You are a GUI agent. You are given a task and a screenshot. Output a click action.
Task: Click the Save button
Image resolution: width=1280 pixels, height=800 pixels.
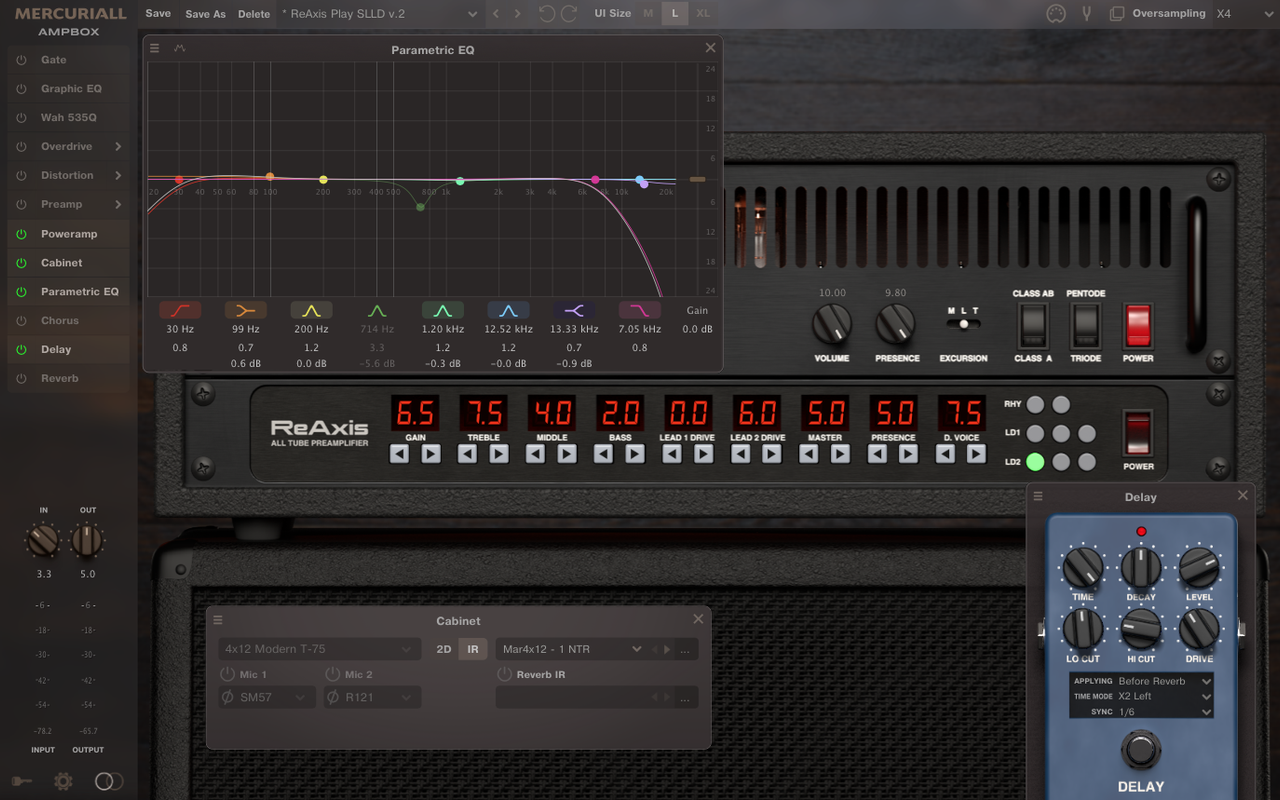point(158,14)
